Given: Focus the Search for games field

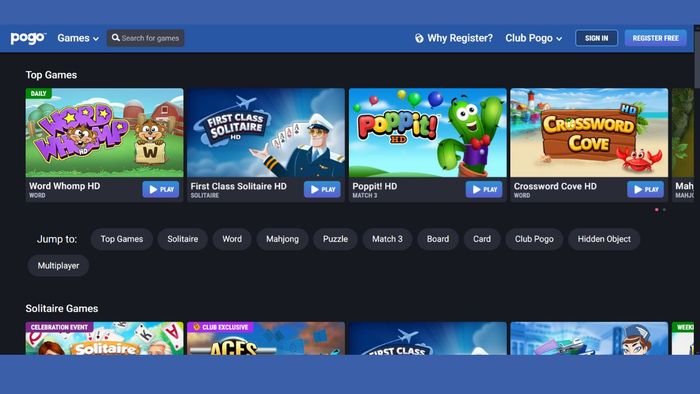Looking at the screenshot, I should tap(146, 38).
